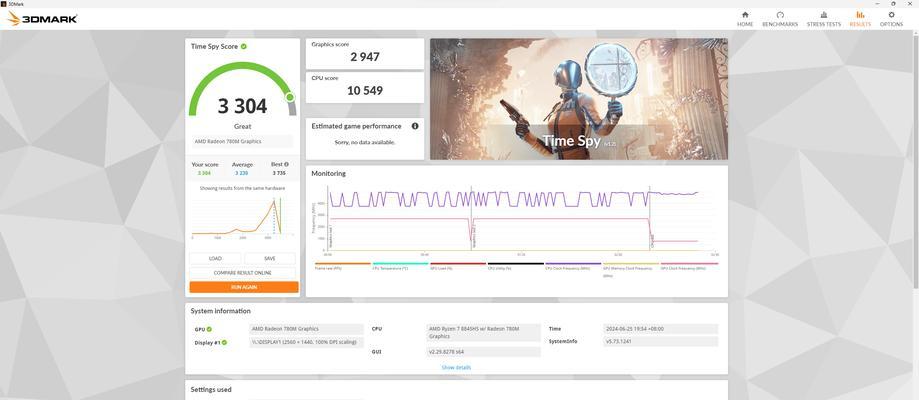919x400 pixels.
Task: Expand system info via Show details
Action: pos(456,368)
